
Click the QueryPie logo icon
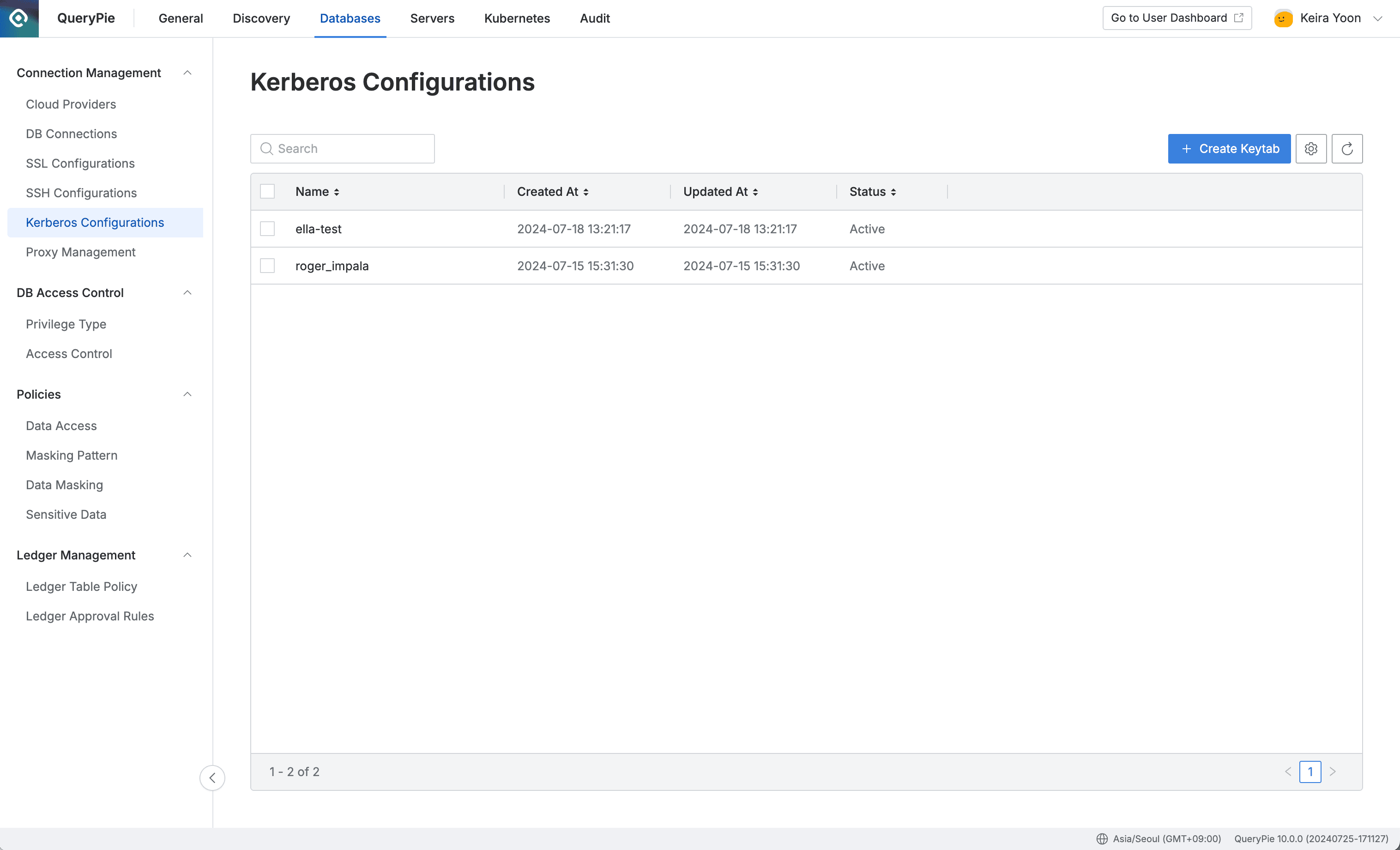click(x=19, y=18)
